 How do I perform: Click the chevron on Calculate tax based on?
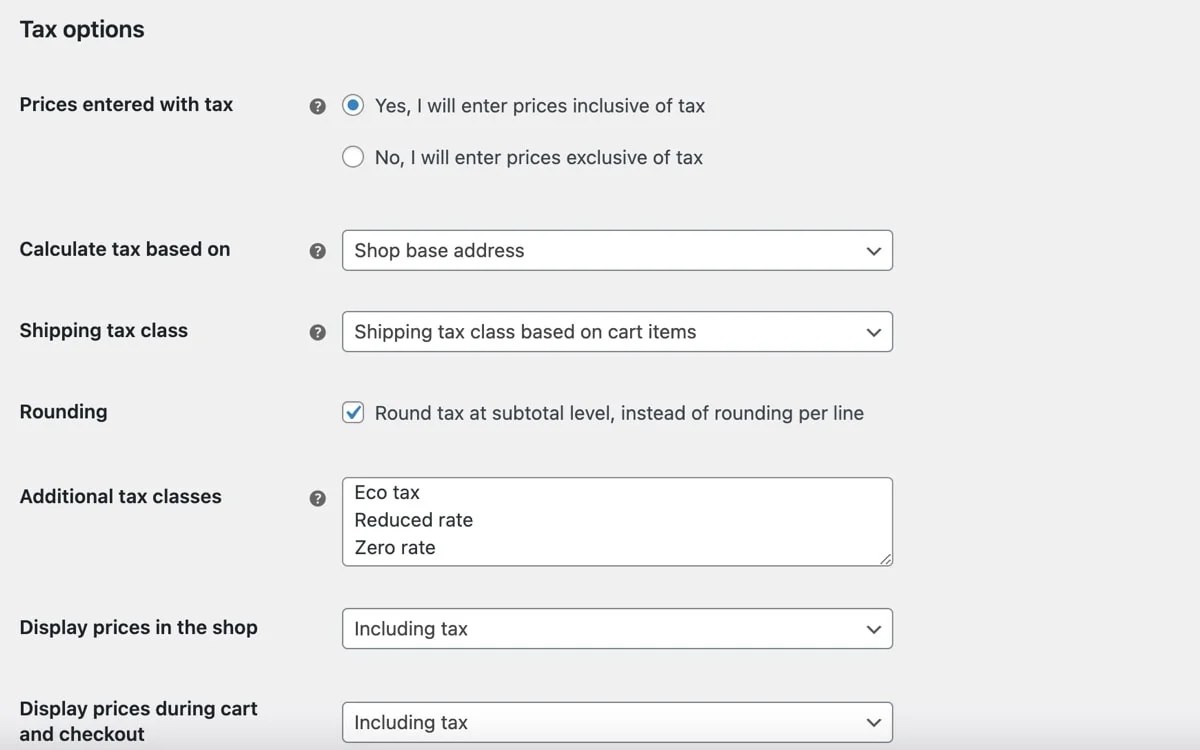(x=873, y=250)
